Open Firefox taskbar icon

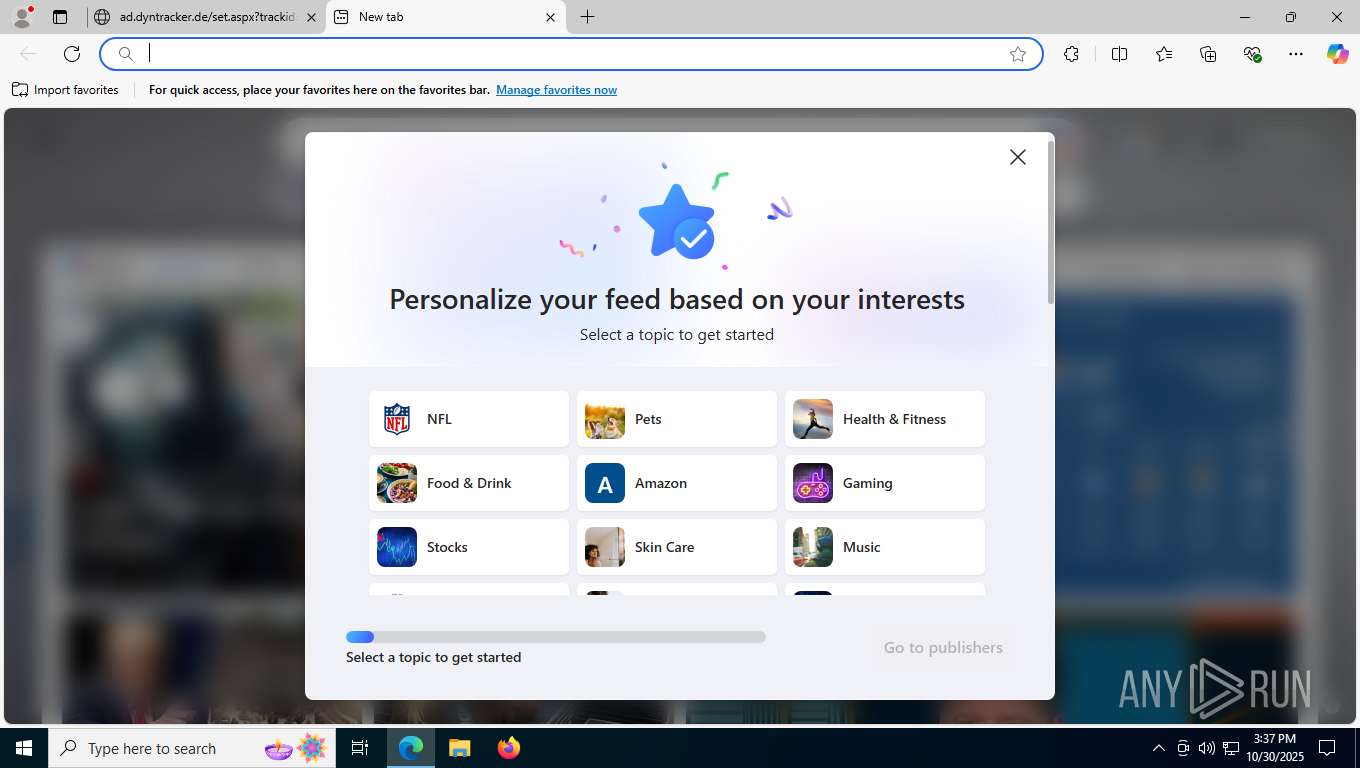(x=508, y=748)
